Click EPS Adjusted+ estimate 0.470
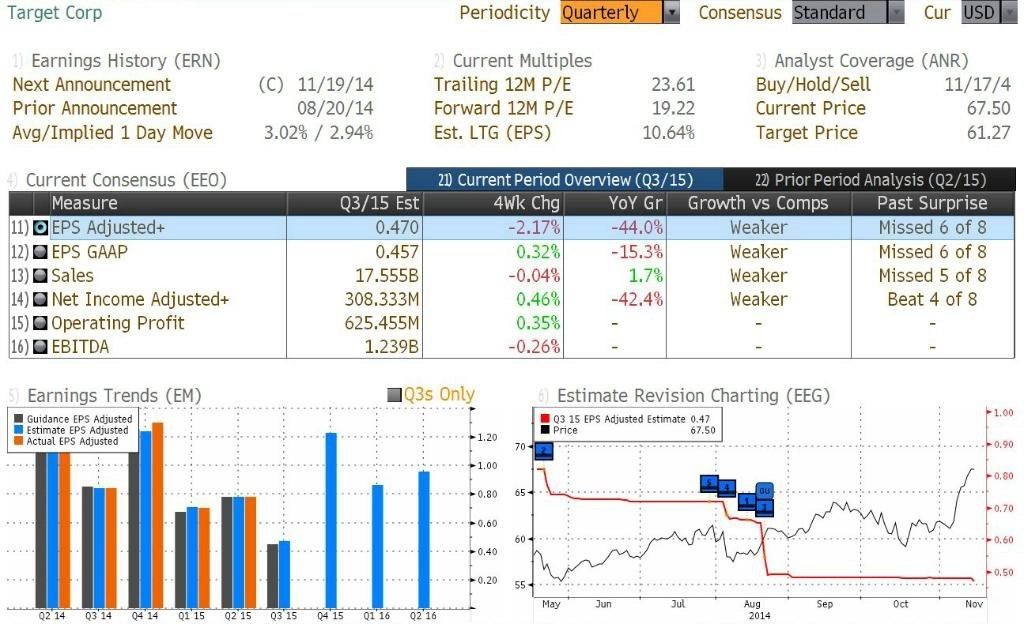This screenshot has height=624, width=1024. (x=397, y=228)
